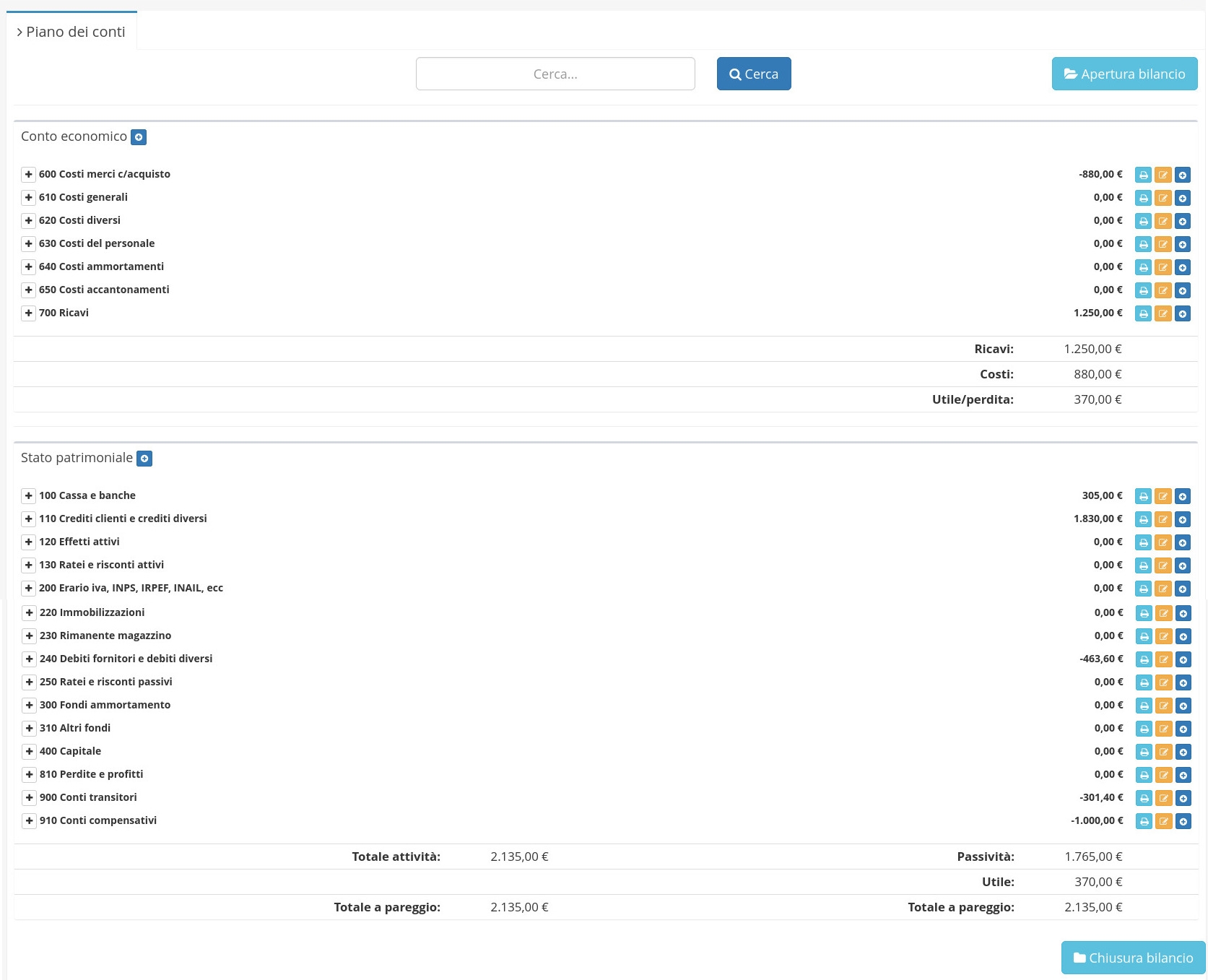
Task: Click the print icon for 600 Costi merci c/acquisto
Action: pyautogui.click(x=1143, y=175)
